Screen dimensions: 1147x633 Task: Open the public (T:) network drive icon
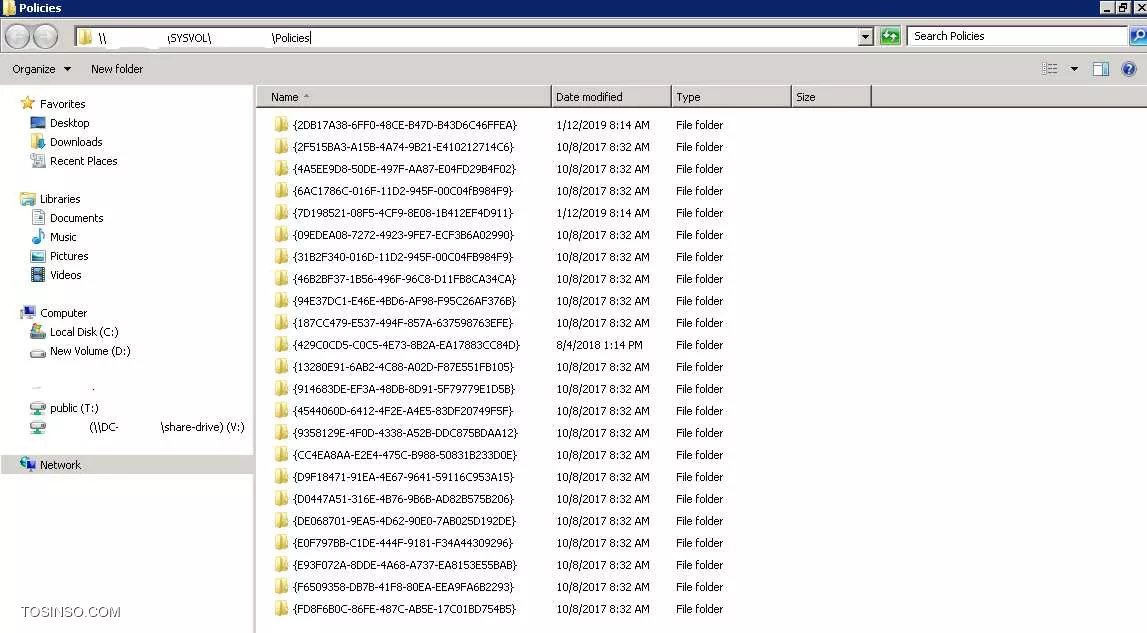point(38,408)
